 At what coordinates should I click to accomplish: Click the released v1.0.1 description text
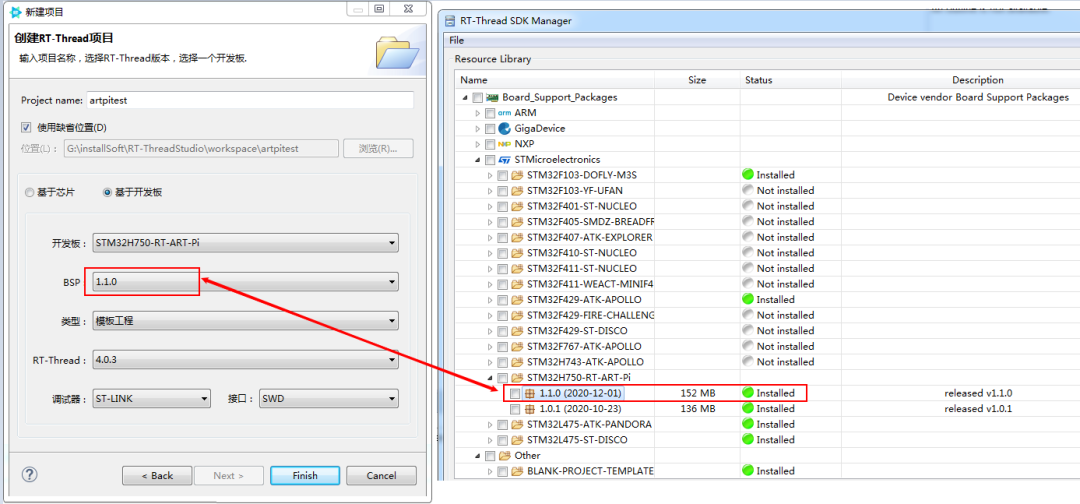978,409
